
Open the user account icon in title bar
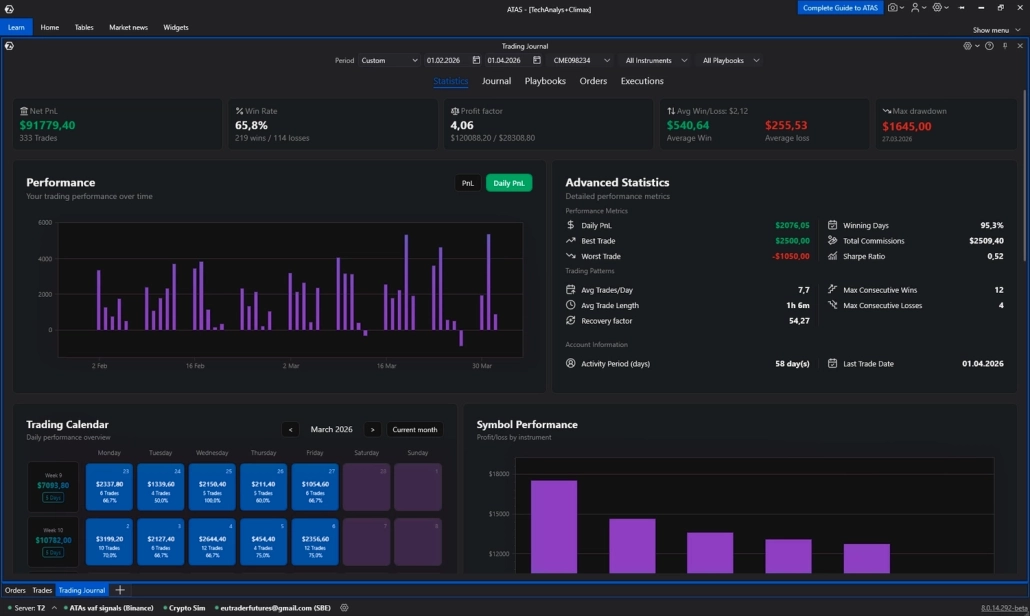click(915, 8)
